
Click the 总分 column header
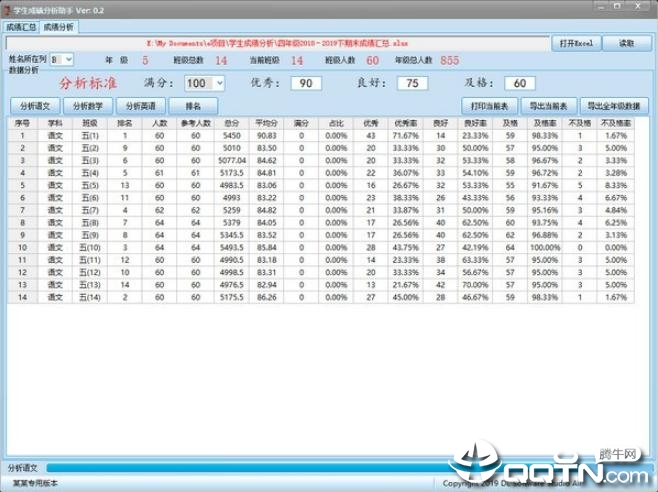click(x=232, y=123)
